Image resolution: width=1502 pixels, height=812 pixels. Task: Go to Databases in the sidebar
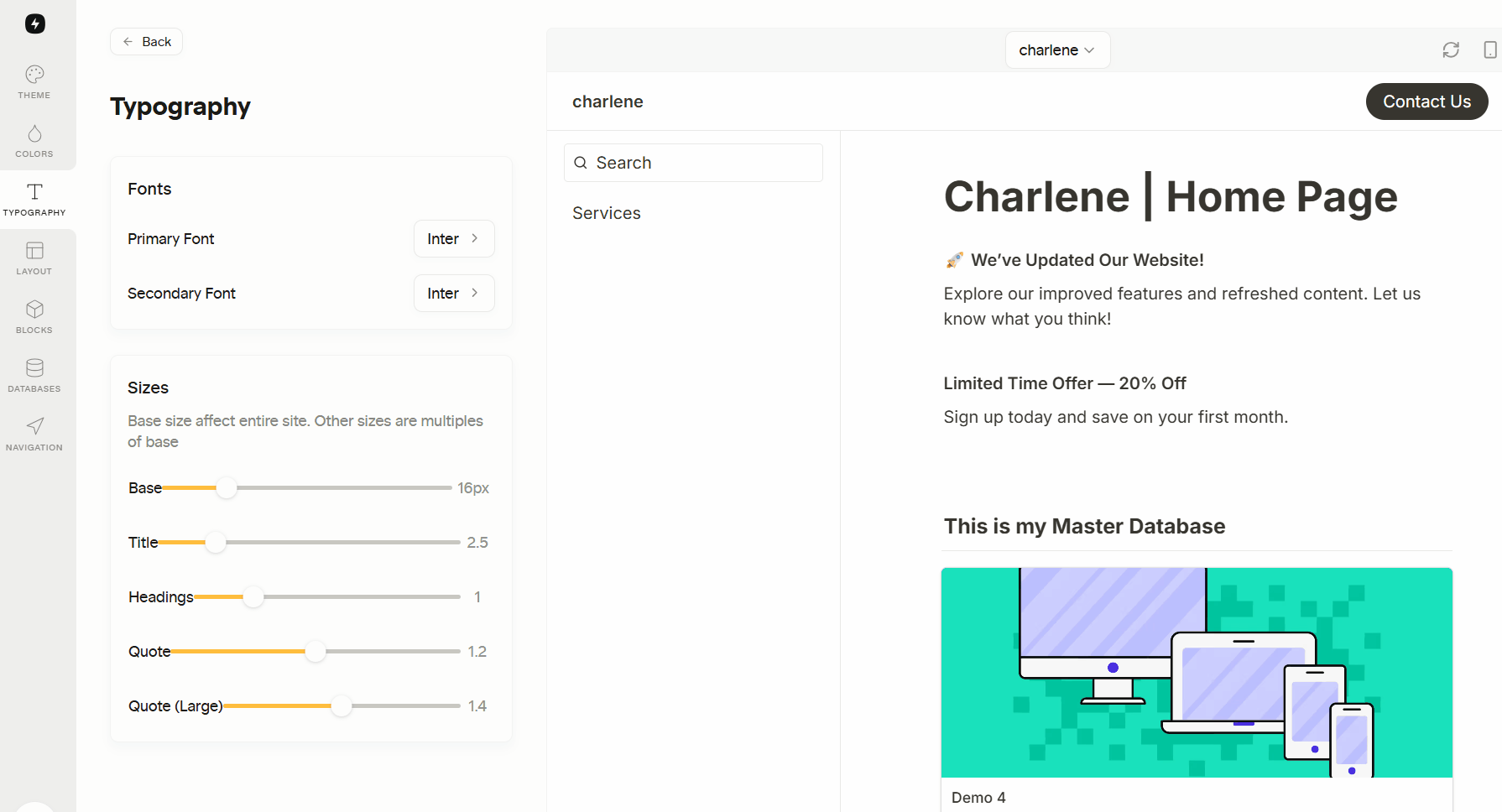pos(34,376)
